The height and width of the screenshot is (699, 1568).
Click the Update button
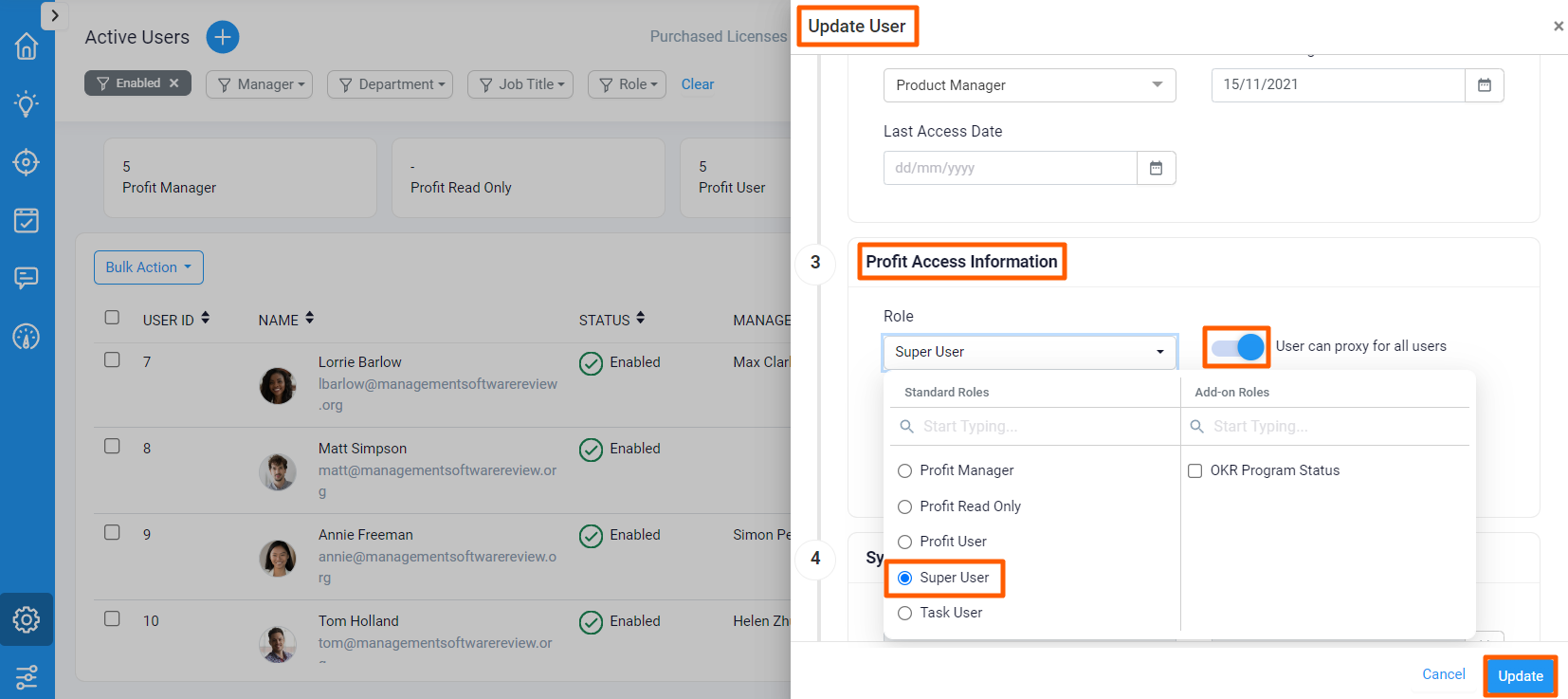tap(1520, 676)
